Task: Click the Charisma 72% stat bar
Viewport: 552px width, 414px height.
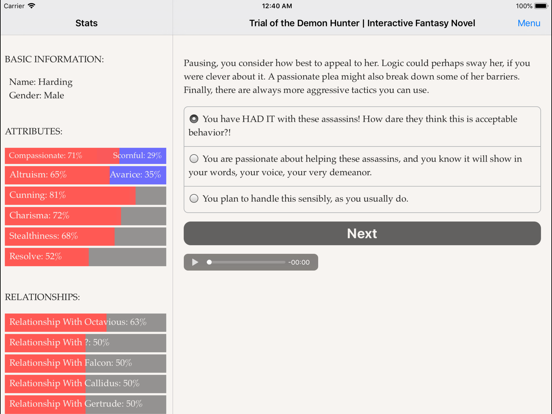Action: 86,216
